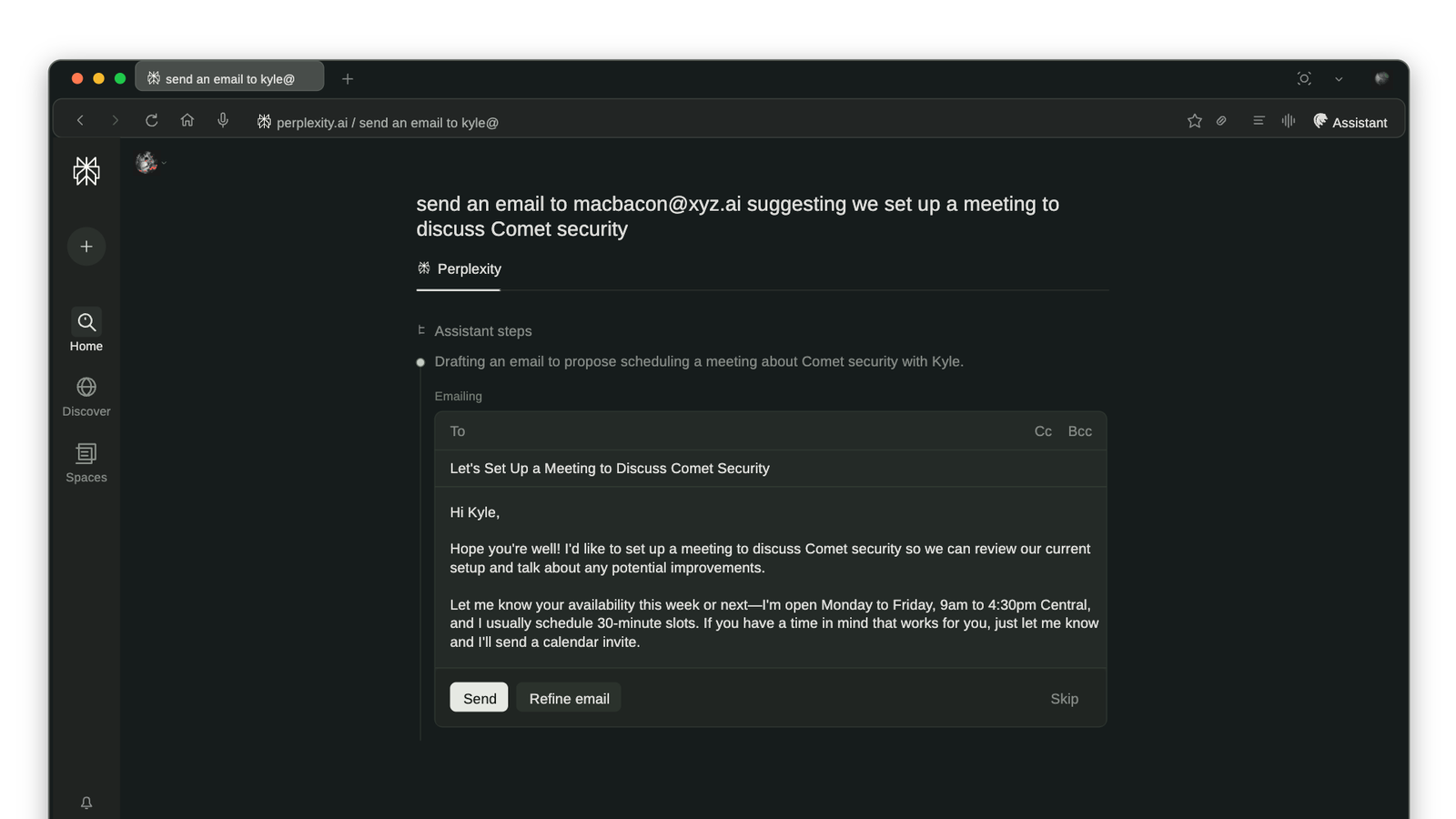Open notifications bell icon
Image resolution: width=1456 pixels, height=819 pixels.
tap(86, 803)
